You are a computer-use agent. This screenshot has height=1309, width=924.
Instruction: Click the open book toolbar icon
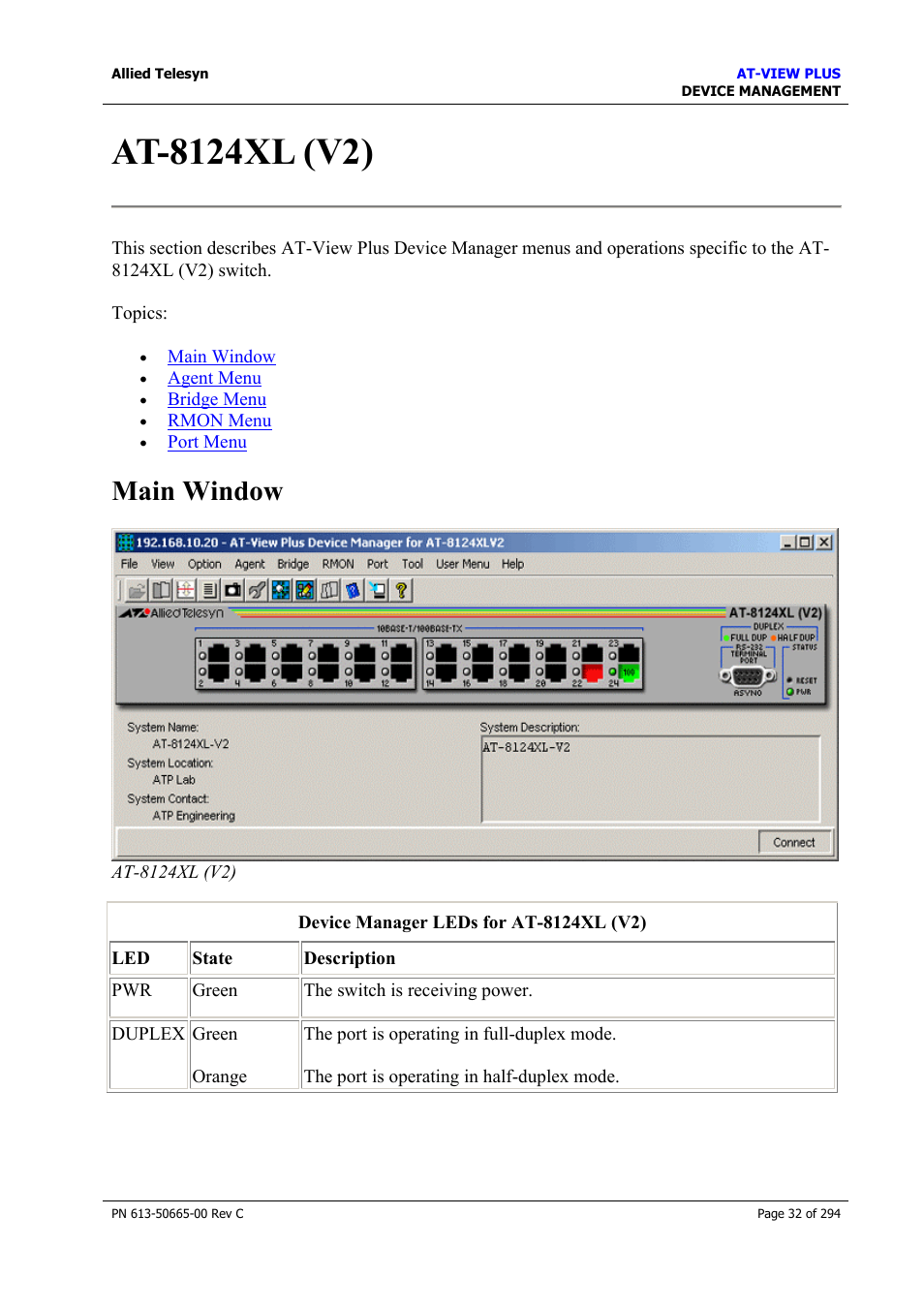pyautogui.click(x=161, y=590)
